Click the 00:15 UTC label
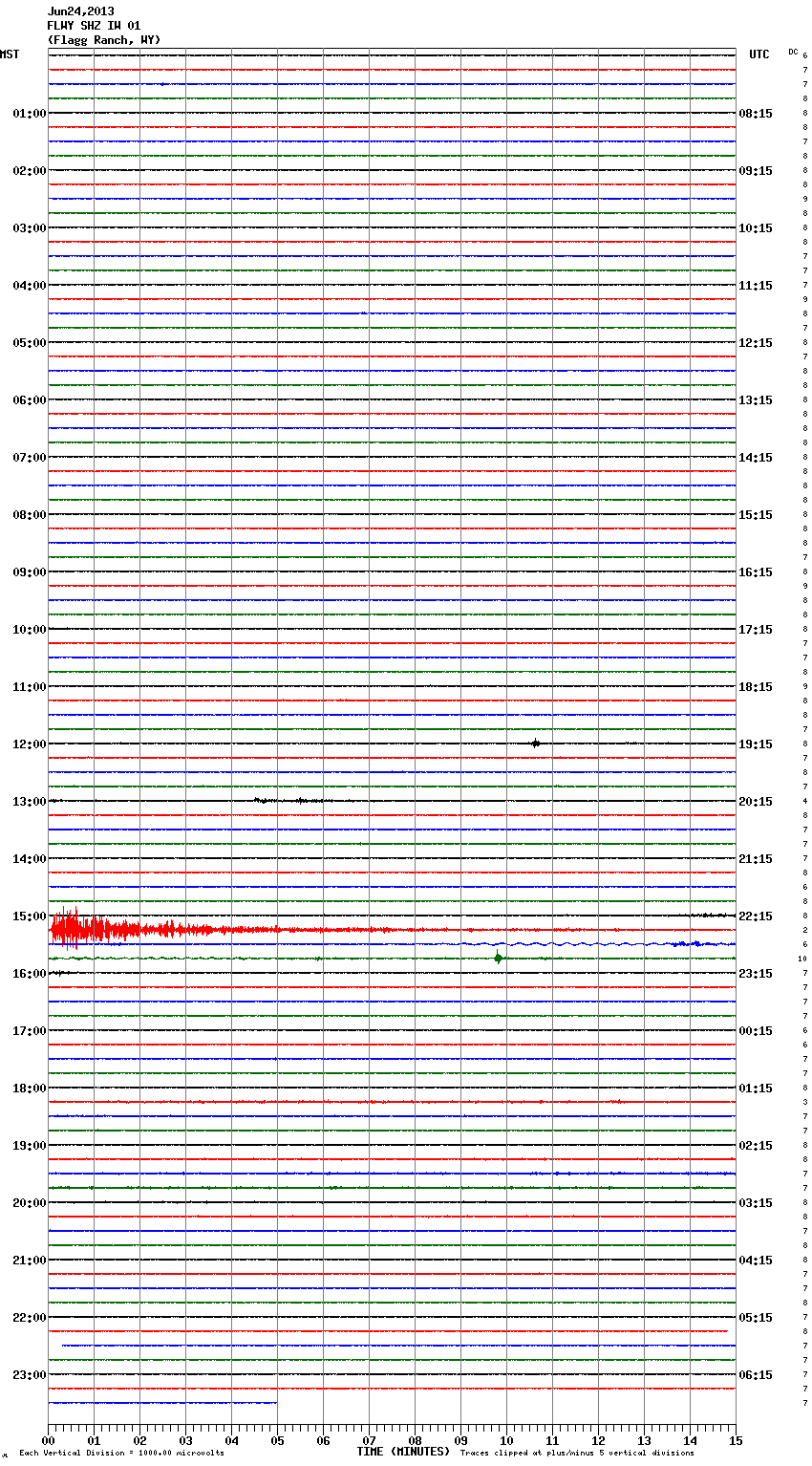Screen dimensions: 812x1466 coord(756,1031)
